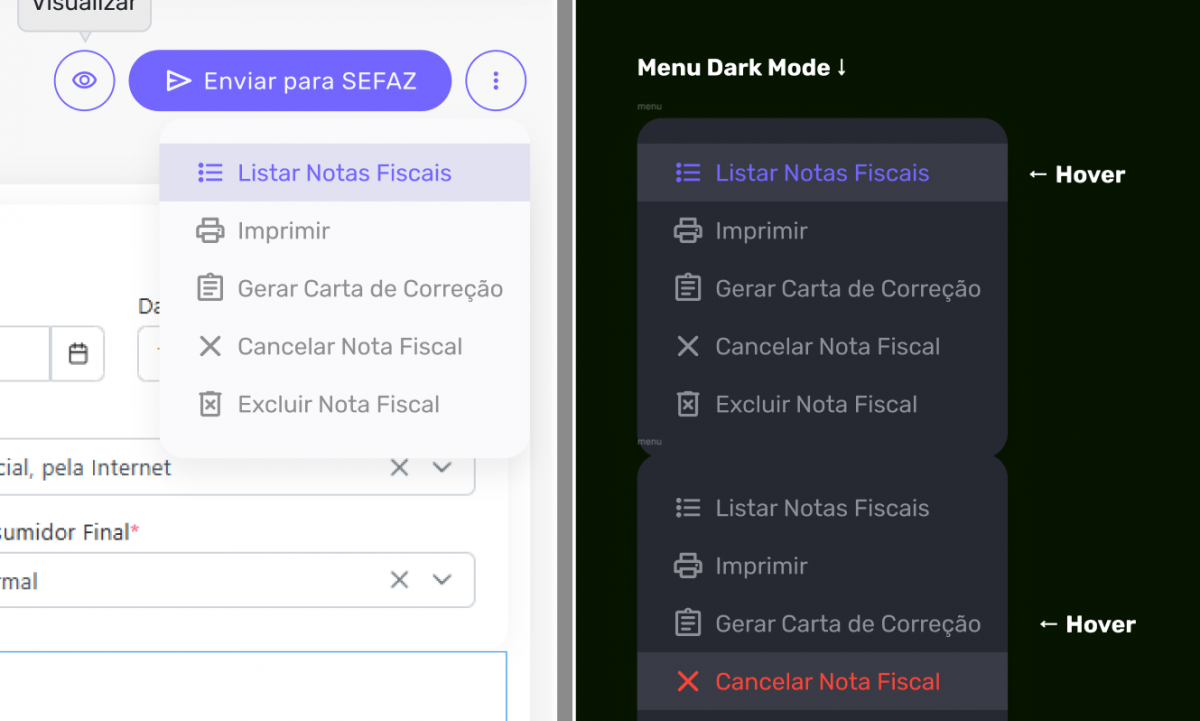The height and width of the screenshot is (721, 1200).
Task: Click trash icon for Excluir Nota Fiscal
Action: click(210, 405)
